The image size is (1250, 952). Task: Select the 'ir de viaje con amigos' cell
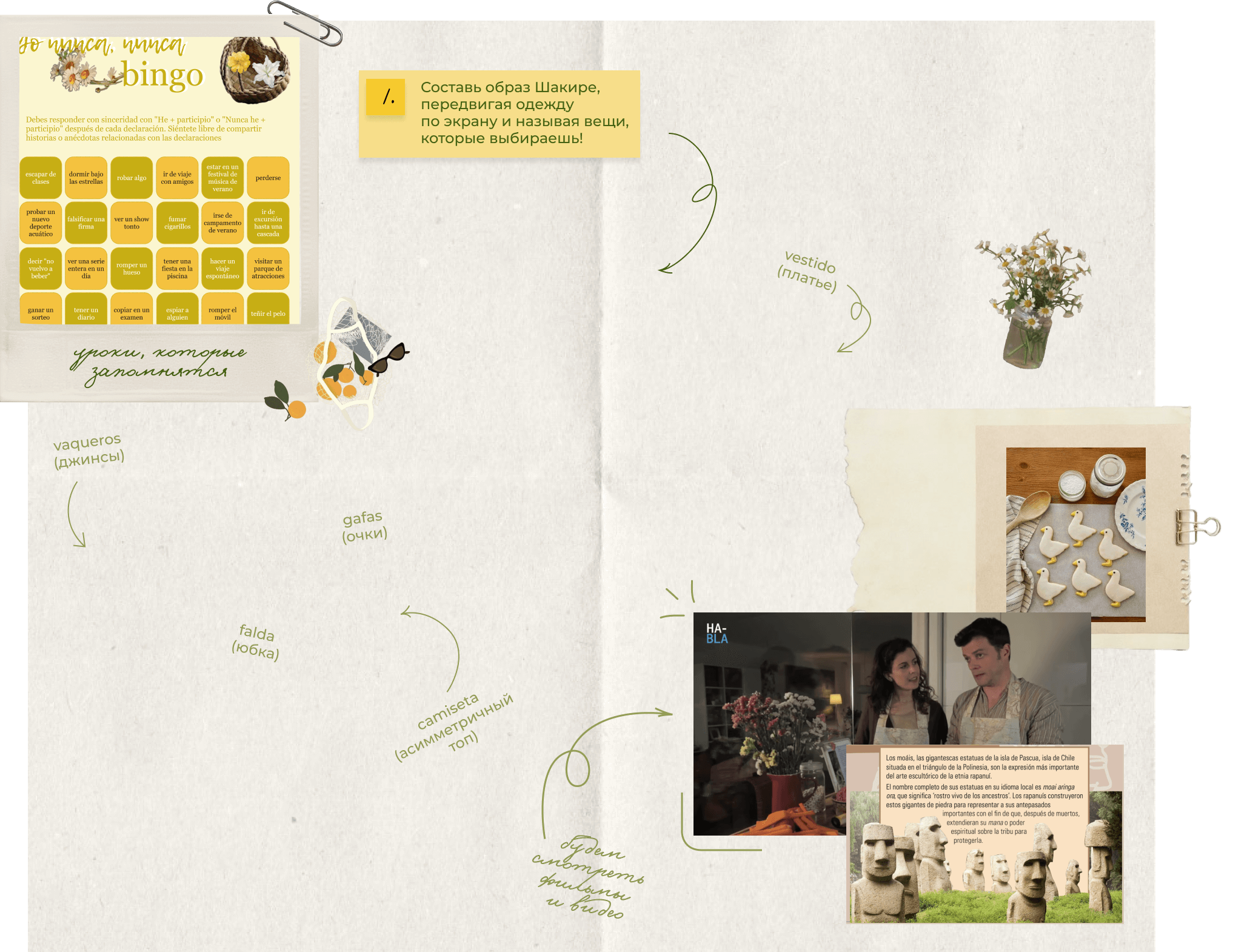pyautogui.click(x=177, y=178)
